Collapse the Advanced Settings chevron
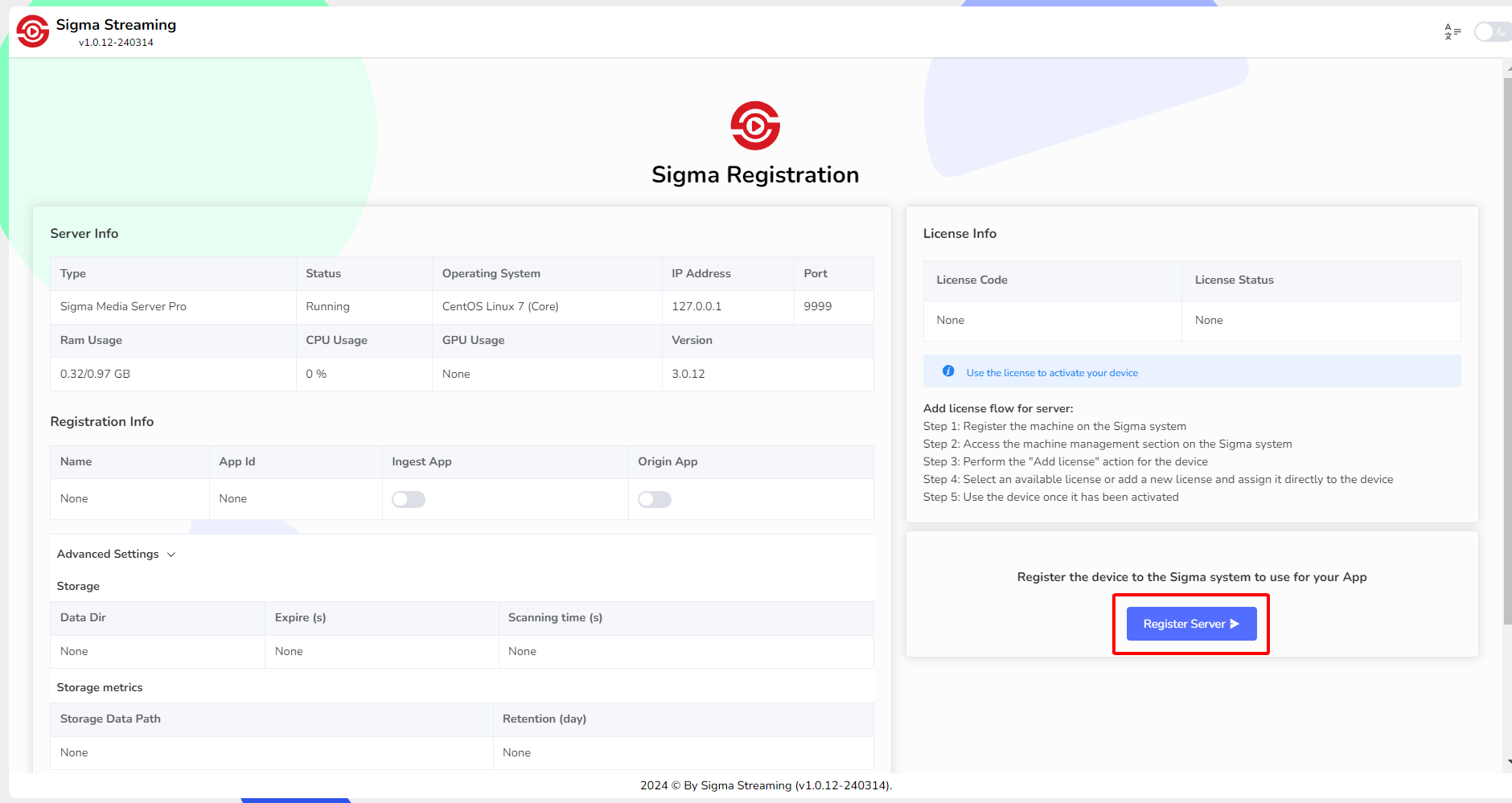1512x803 pixels. [171, 555]
